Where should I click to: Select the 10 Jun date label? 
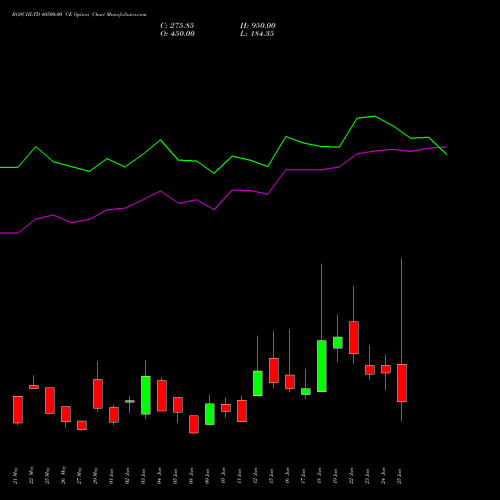[224, 476]
